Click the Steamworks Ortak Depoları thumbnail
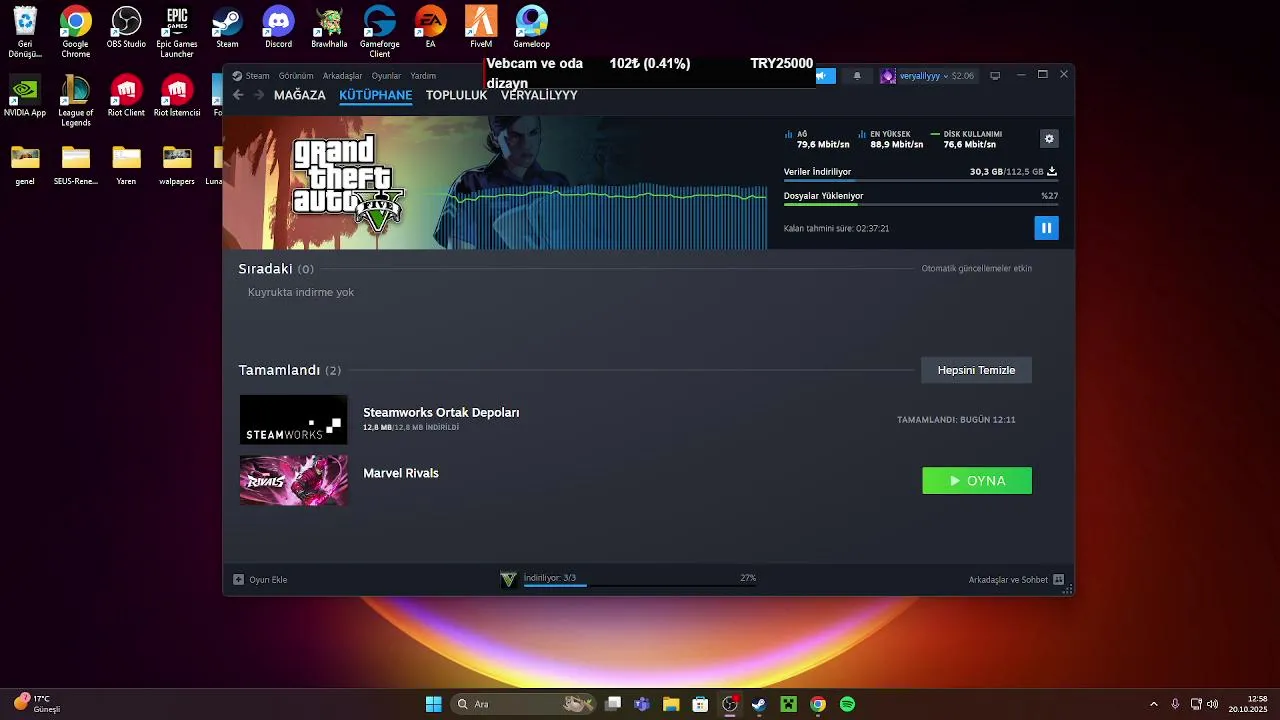Screen dimensions: 1280x720 (294, 420)
